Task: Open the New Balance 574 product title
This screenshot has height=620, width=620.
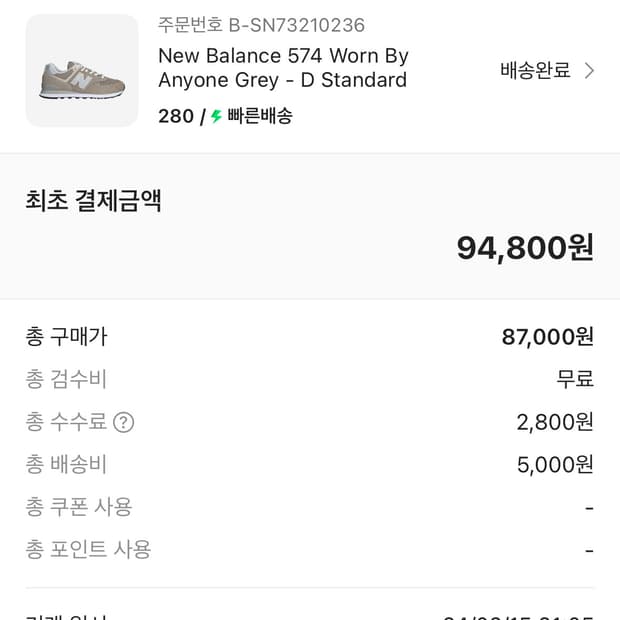Action: click(283, 68)
